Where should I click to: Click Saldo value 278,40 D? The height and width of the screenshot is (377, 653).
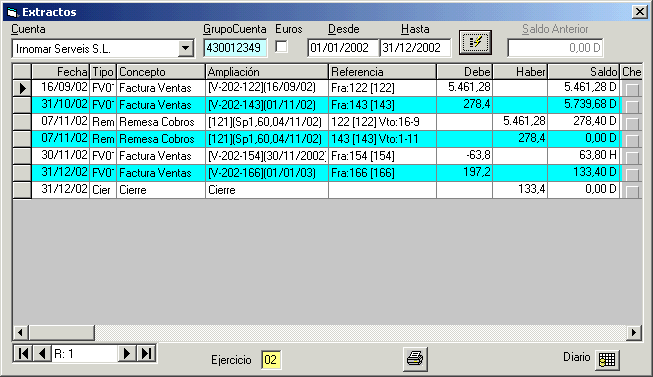pos(583,122)
